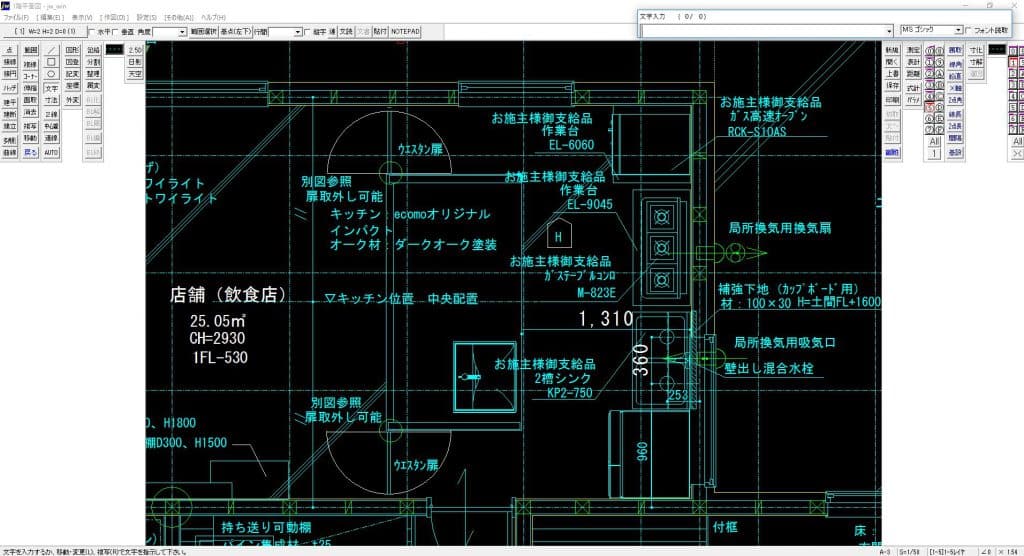This screenshot has height=556, width=1024.
Task: Select the rectangle (□) drawing tool
Action: tap(51, 62)
